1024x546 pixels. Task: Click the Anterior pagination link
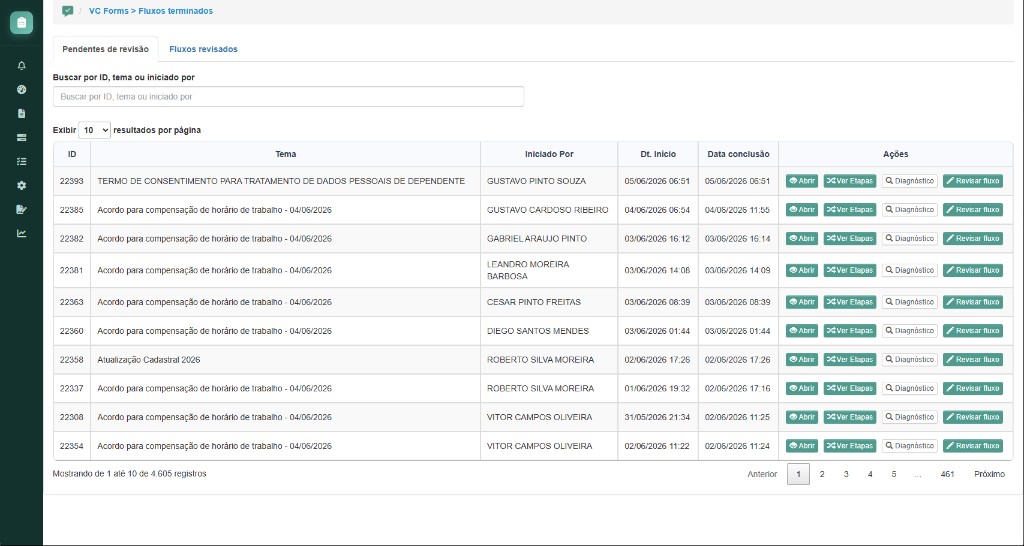pos(762,474)
